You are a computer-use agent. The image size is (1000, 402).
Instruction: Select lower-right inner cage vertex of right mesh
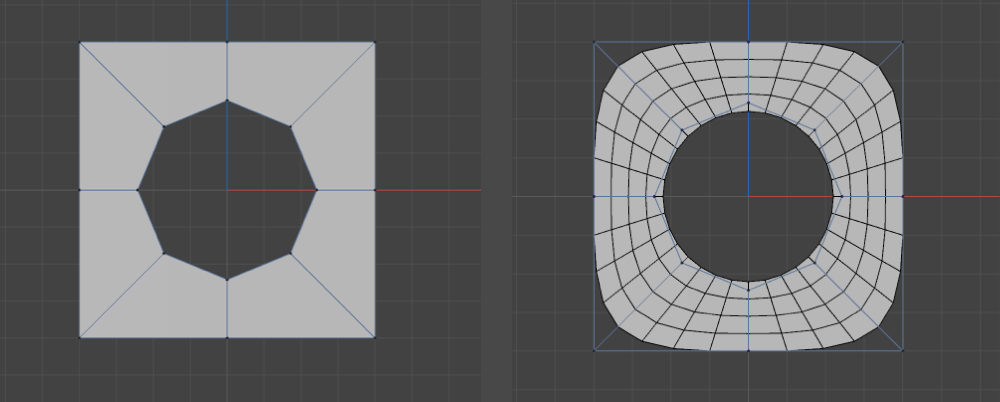tap(814, 262)
